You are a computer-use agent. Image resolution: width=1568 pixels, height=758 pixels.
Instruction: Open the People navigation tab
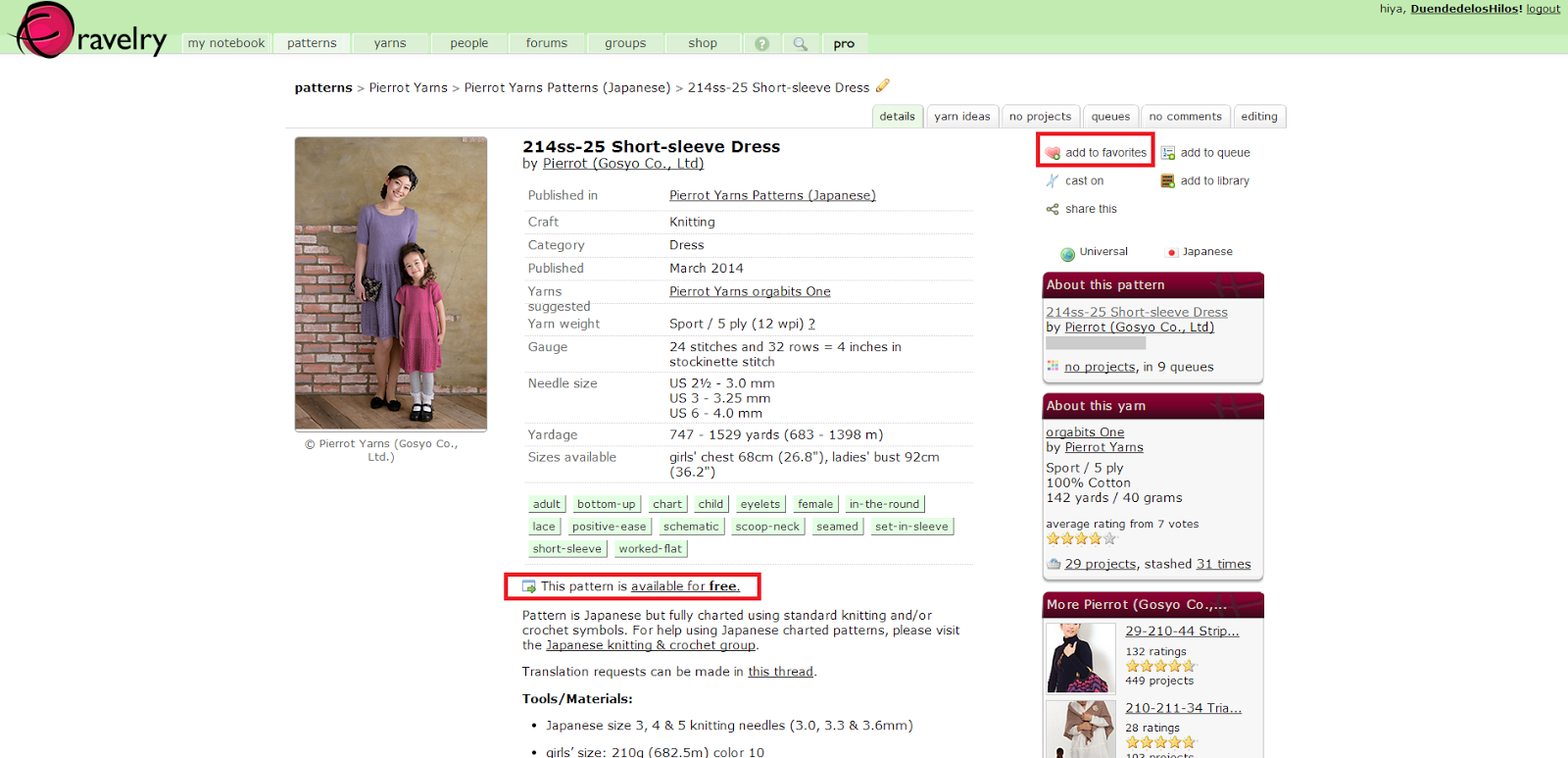click(x=469, y=43)
